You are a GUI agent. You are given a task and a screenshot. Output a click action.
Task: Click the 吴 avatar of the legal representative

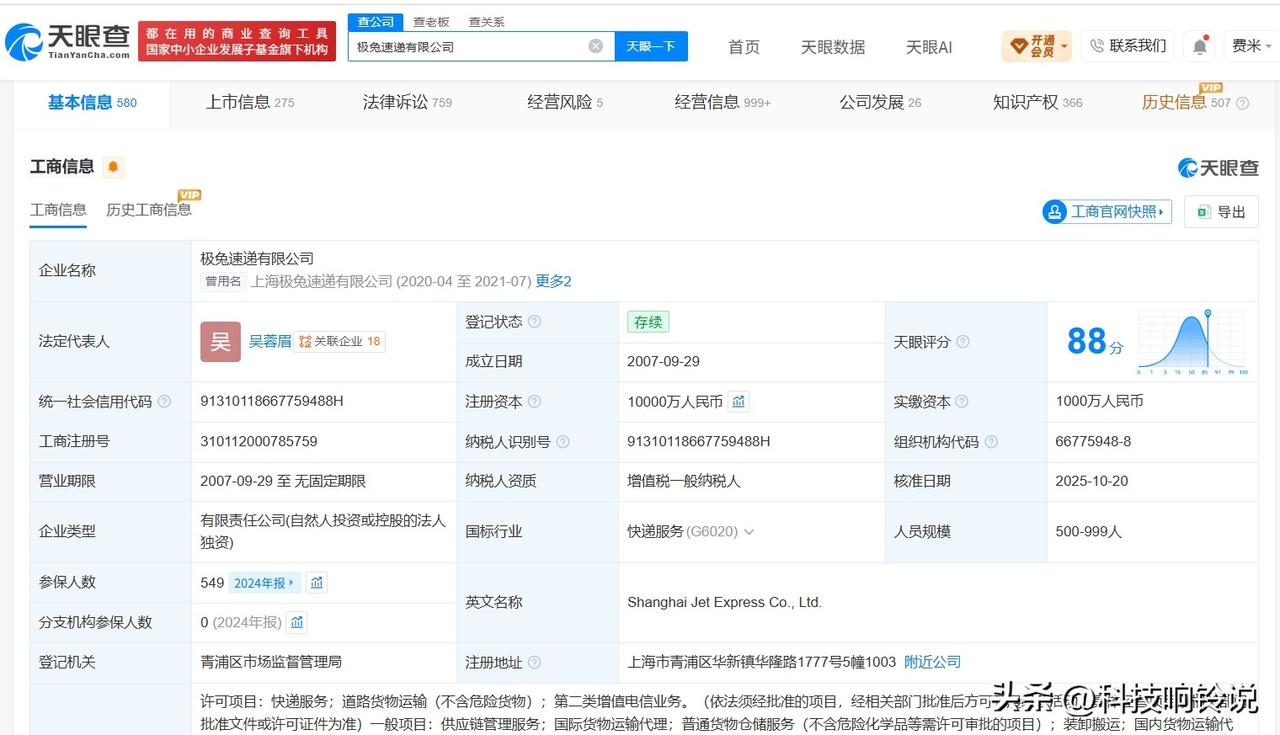point(220,341)
